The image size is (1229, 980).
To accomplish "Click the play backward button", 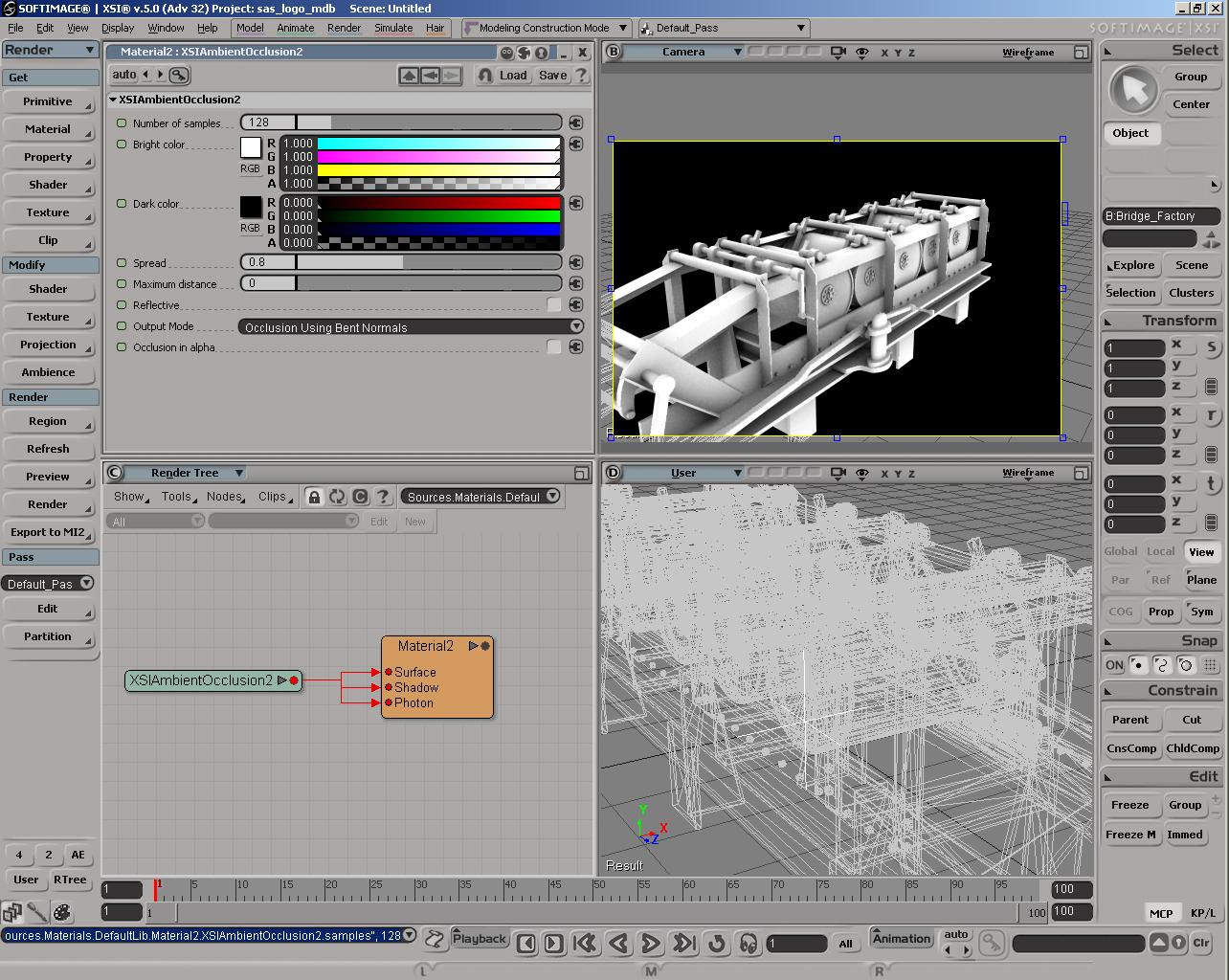I will click(618, 944).
